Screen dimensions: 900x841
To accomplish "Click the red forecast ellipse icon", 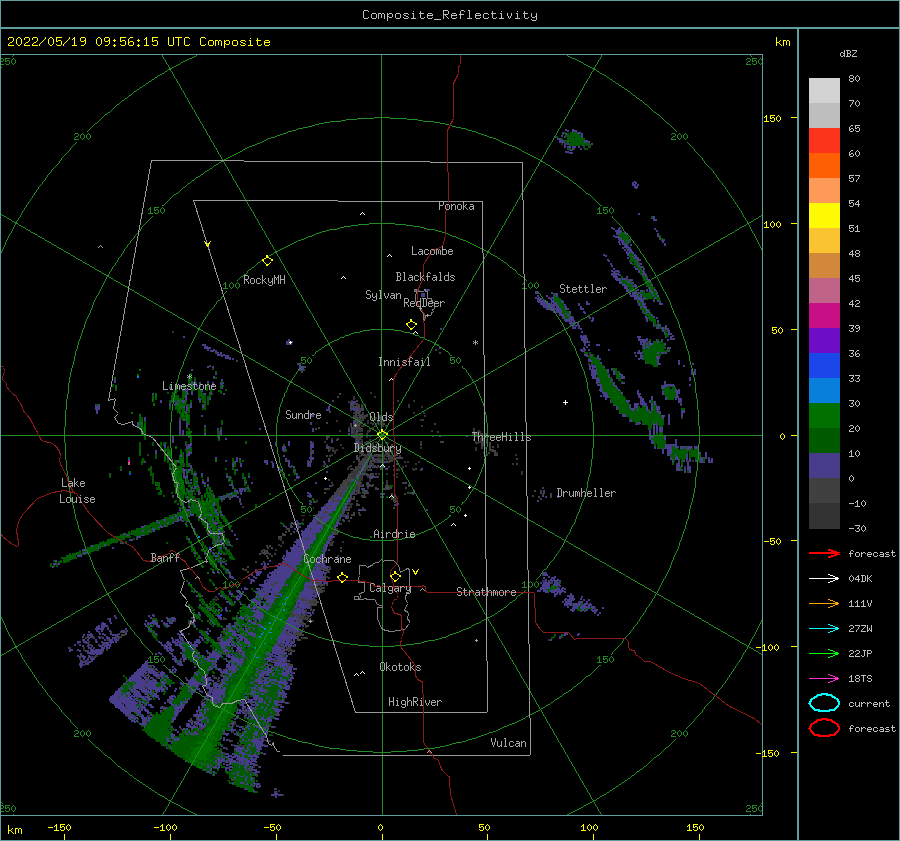I will tap(824, 728).
